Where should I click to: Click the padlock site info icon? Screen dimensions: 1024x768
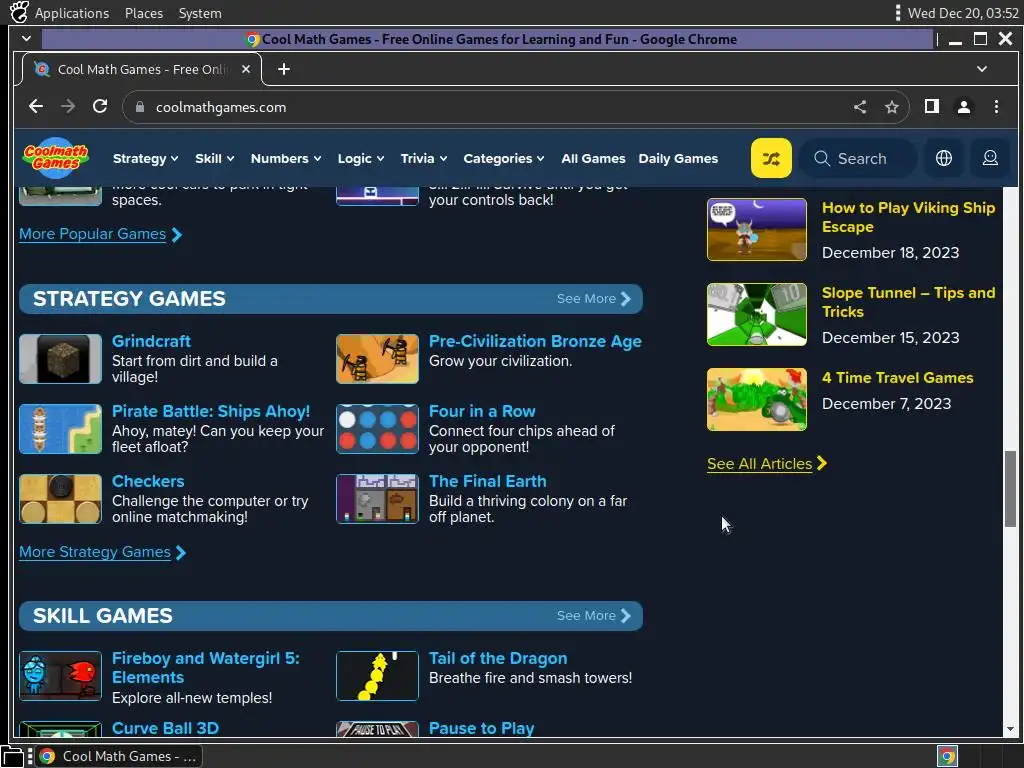[139, 107]
